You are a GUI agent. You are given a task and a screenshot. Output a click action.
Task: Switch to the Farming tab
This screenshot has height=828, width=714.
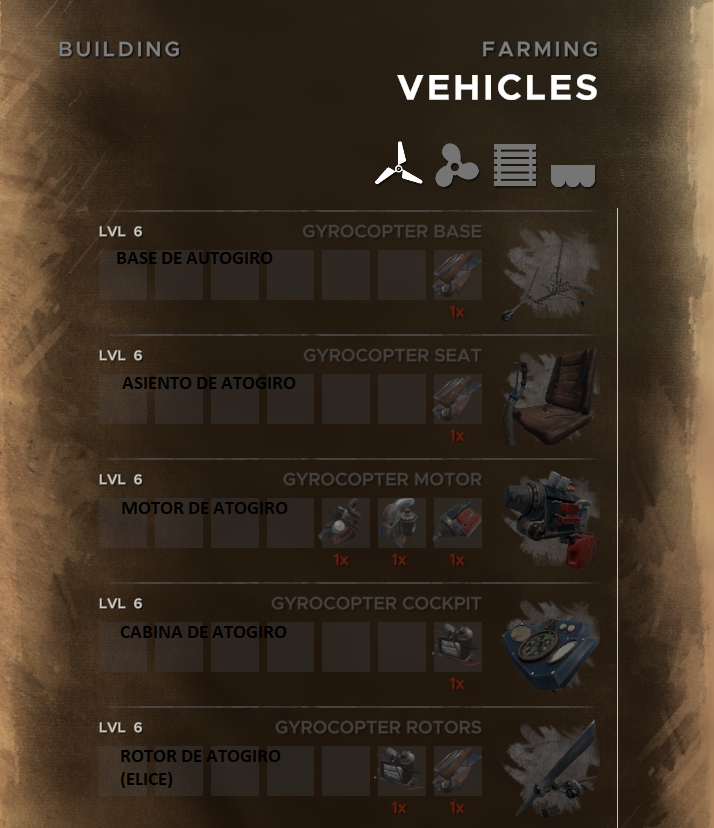pyautogui.click(x=540, y=49)
